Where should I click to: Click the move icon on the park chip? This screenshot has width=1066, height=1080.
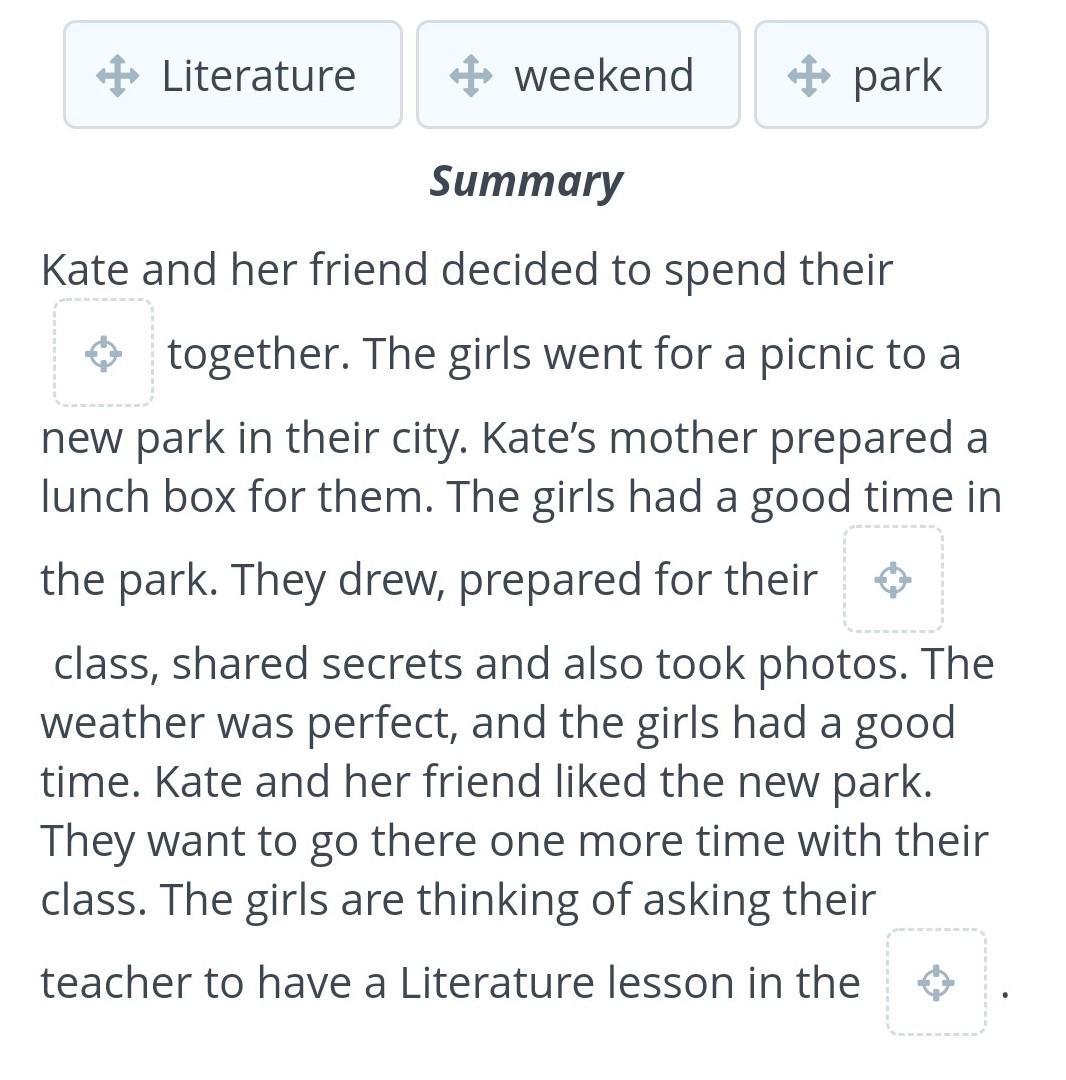pyautogui.click(x=808, y=76)
